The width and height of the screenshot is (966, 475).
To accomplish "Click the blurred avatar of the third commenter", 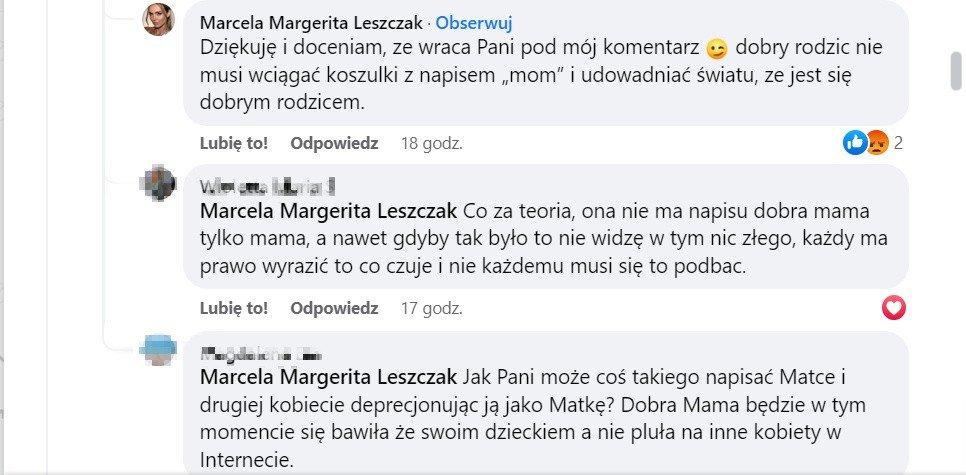I will point(159,348).
